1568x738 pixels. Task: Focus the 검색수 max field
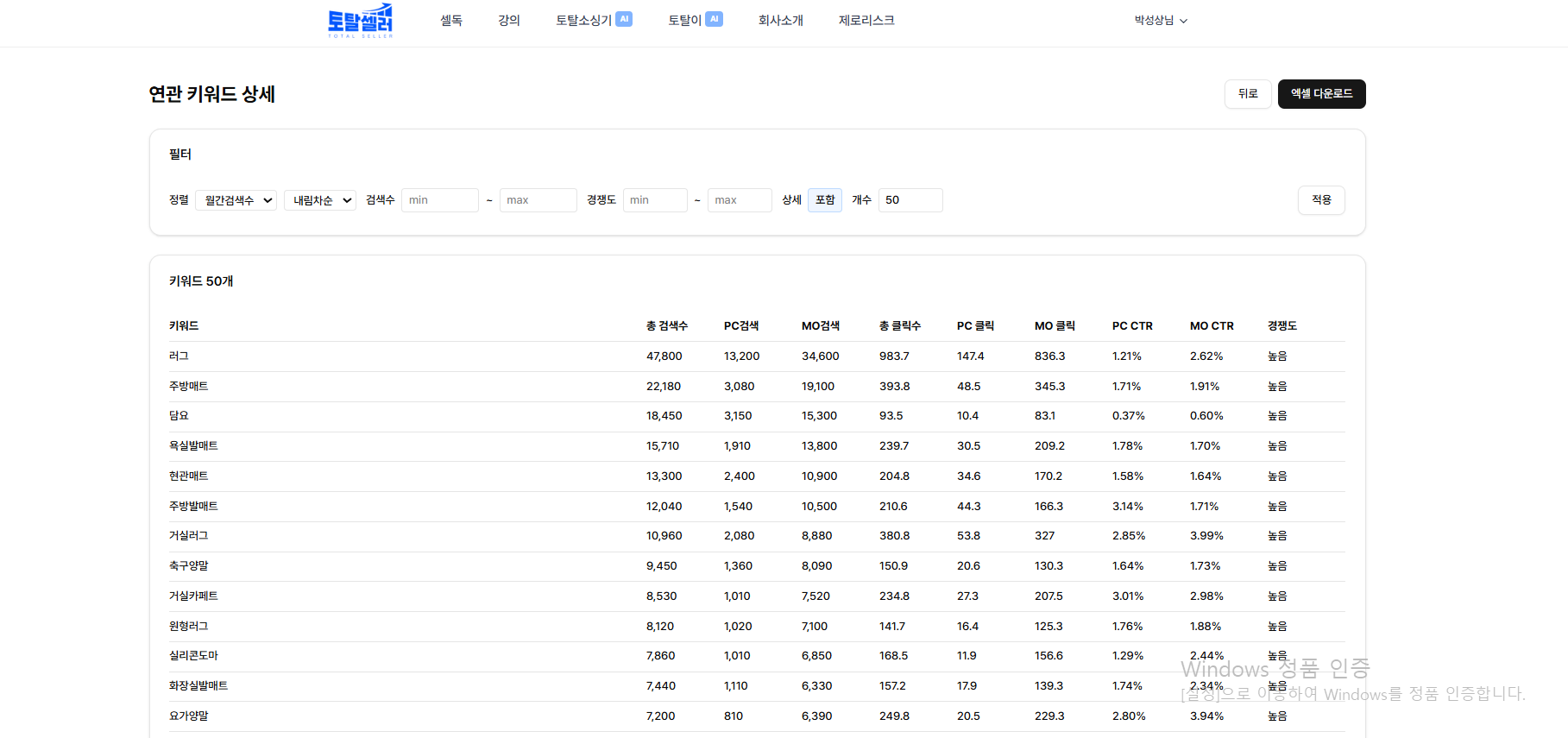[538, 200]
